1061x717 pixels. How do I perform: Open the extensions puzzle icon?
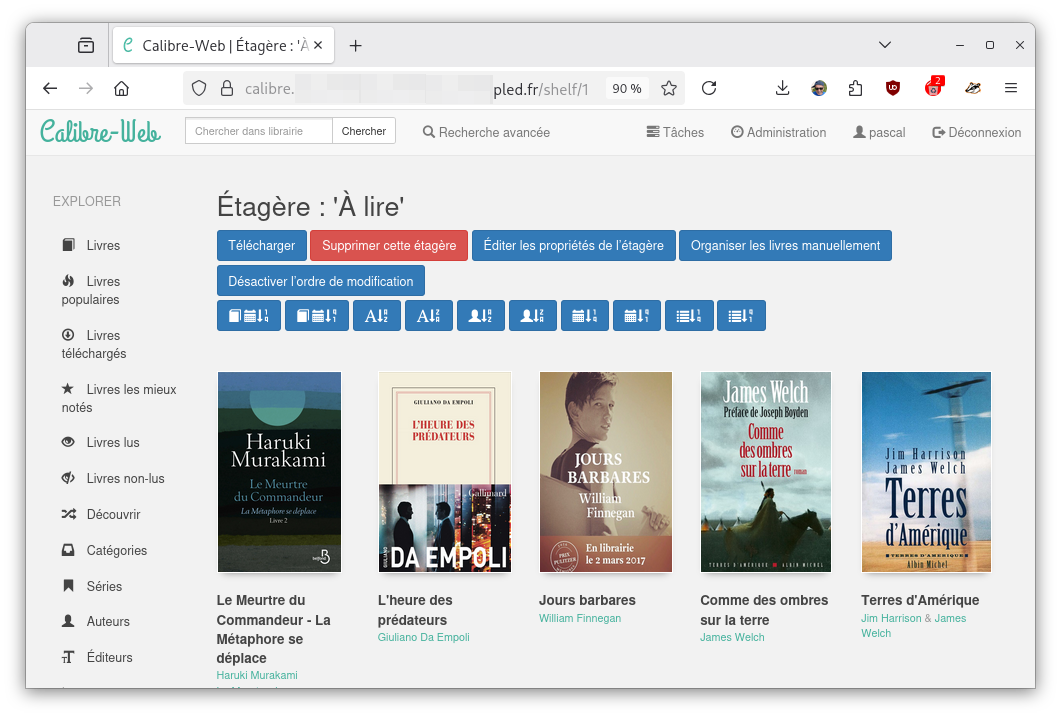(855, 89)
